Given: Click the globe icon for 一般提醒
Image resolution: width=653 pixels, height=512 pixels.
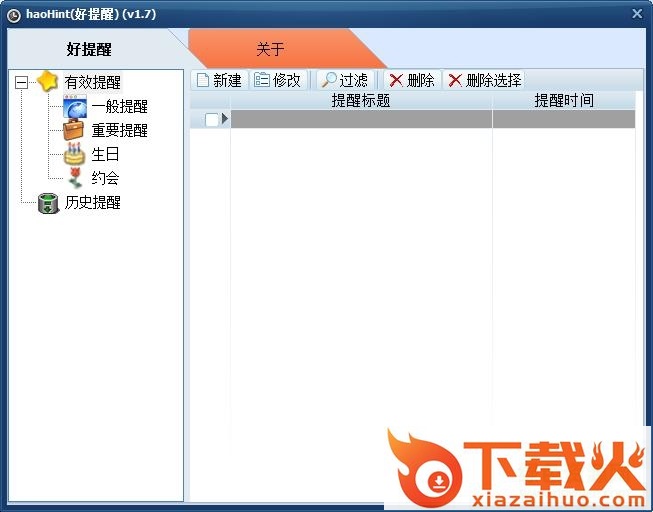Looking at the screenshot, I should (75, 106).
